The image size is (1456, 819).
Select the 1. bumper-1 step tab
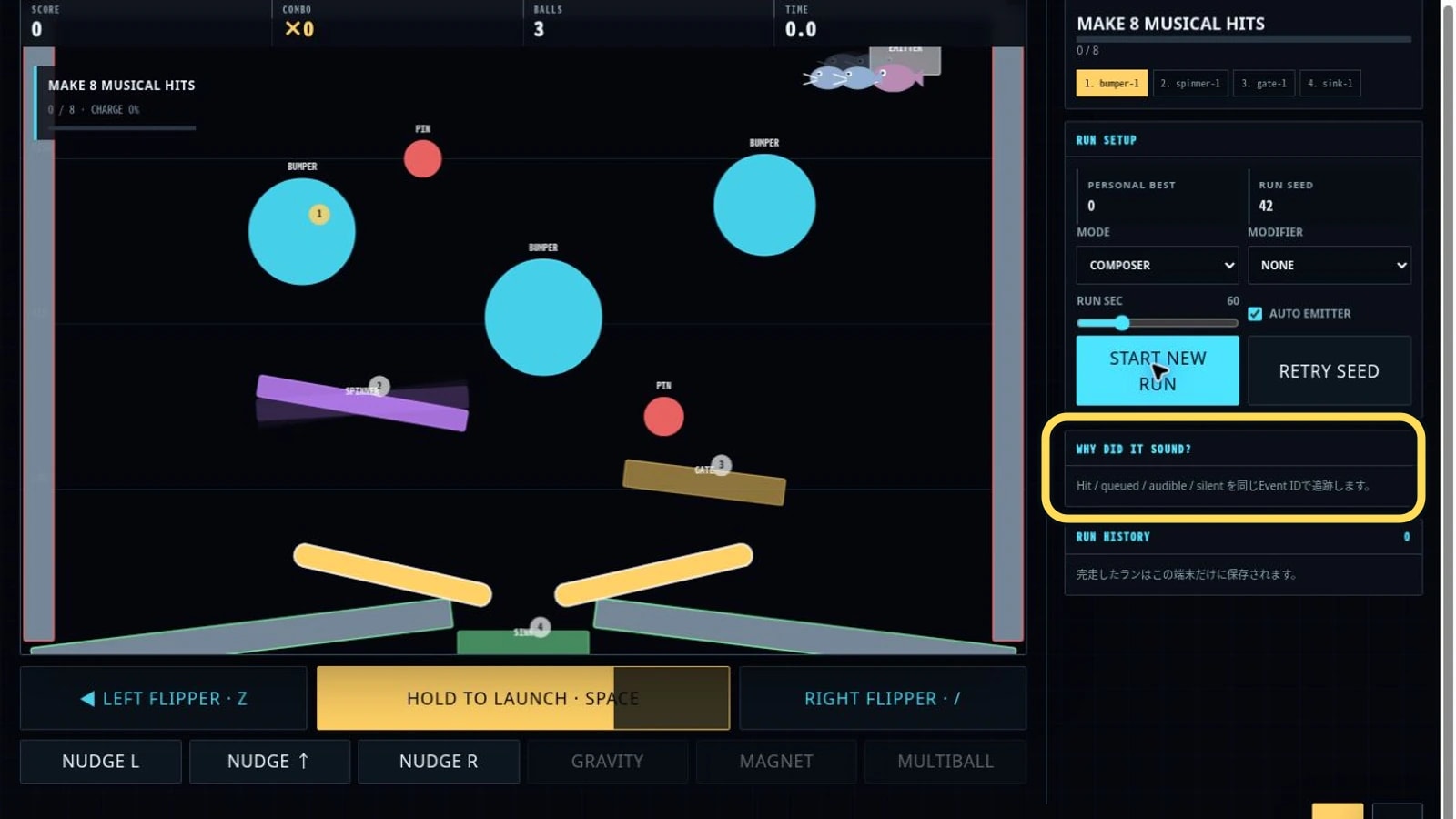pos(1111,83)
